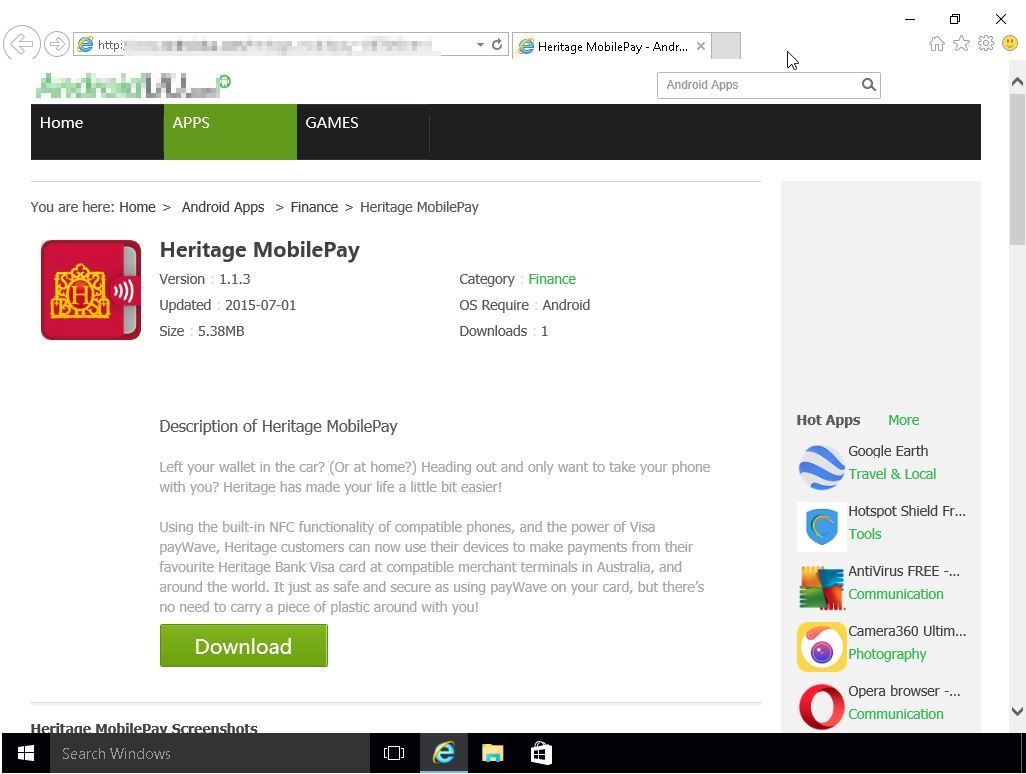Click the Google Earth app icon
This screenshot has height=774, width=1026.
tap(821, 467)
